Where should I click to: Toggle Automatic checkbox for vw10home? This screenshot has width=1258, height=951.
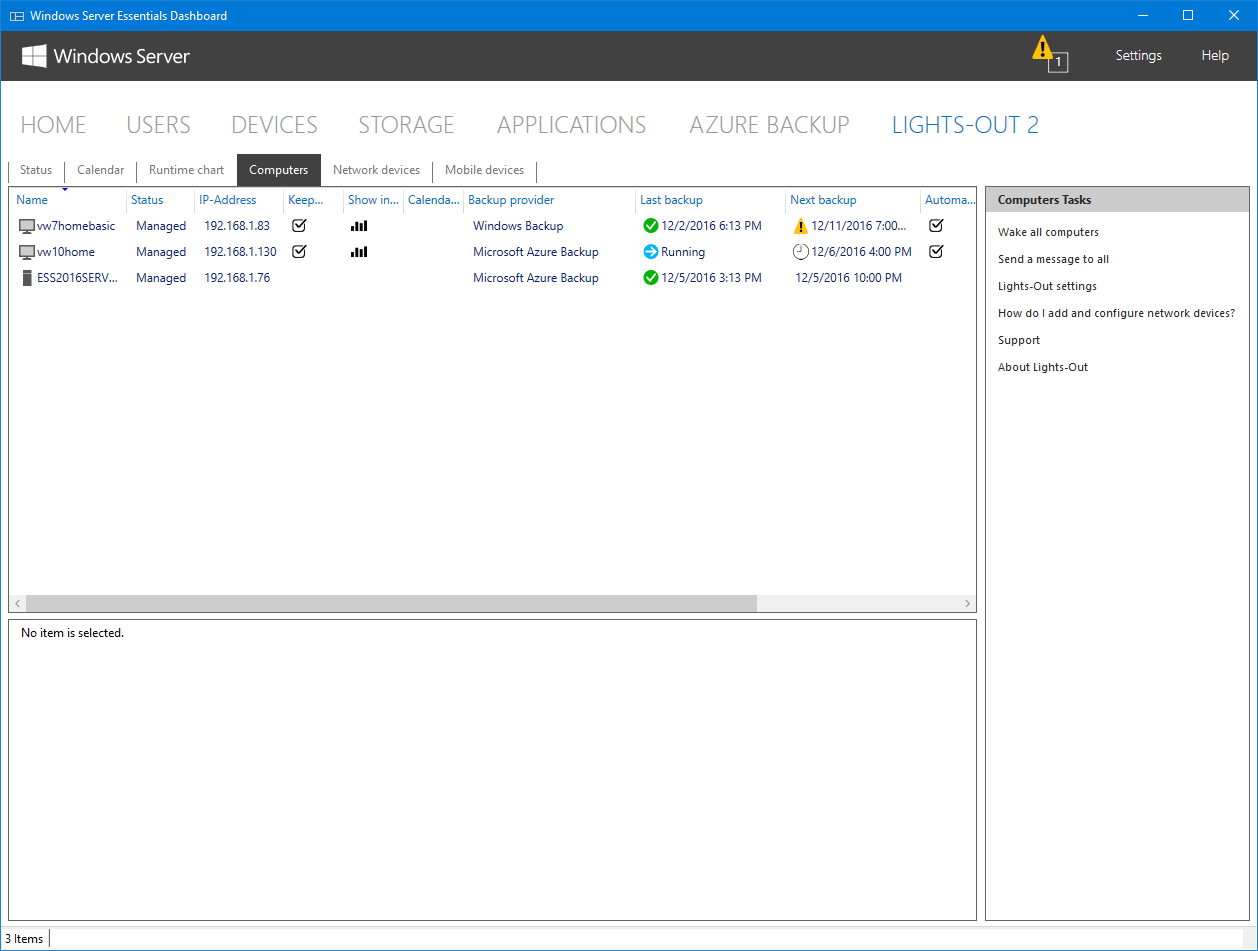click(x=936, y=251)
